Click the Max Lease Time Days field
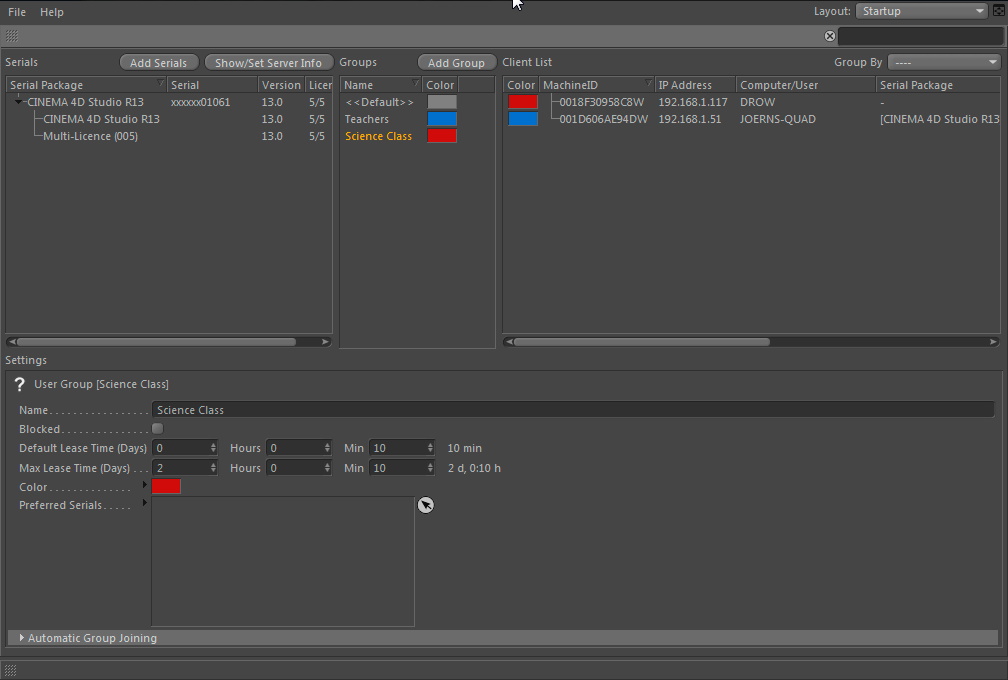 point(180,468)
